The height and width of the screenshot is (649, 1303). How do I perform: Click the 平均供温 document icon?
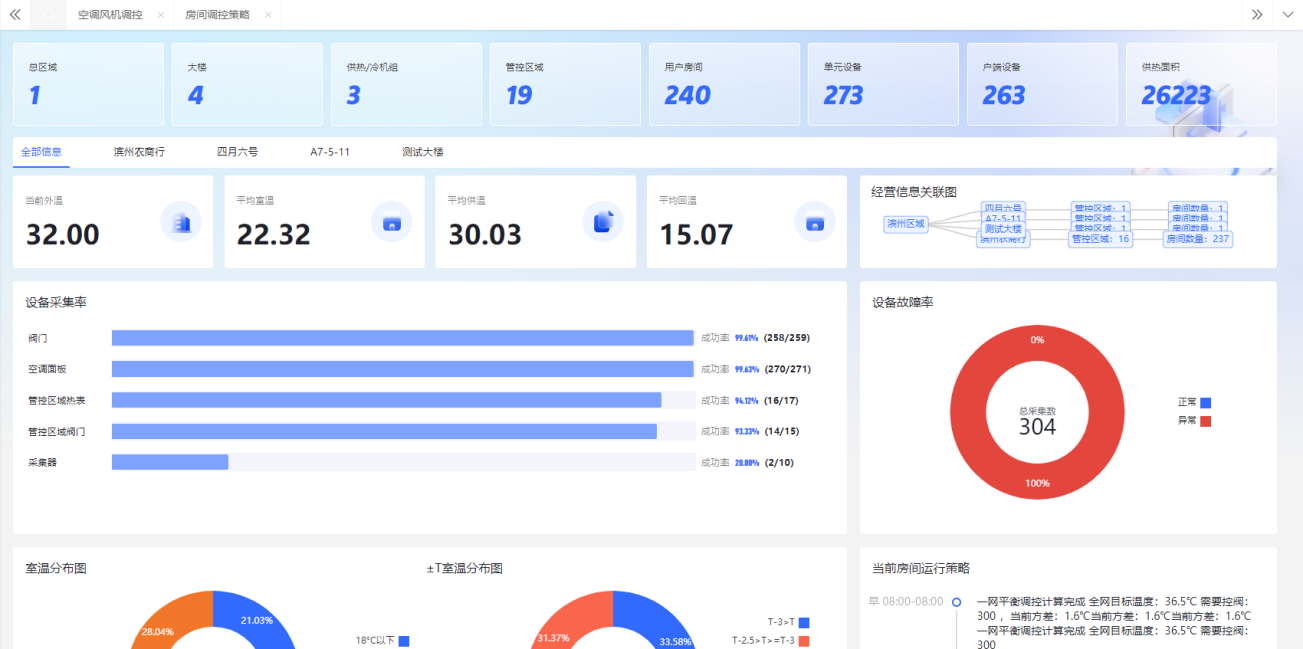click(x=603, y=222)
